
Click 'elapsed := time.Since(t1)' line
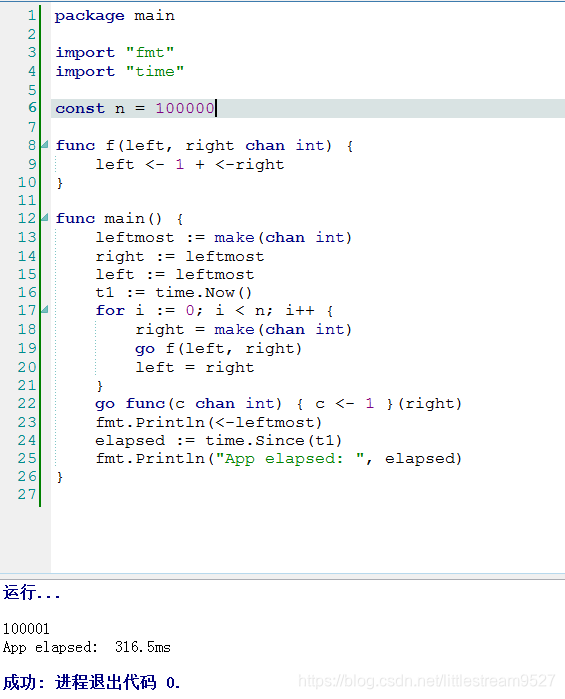pyautogui.click(x=219, y=441)
